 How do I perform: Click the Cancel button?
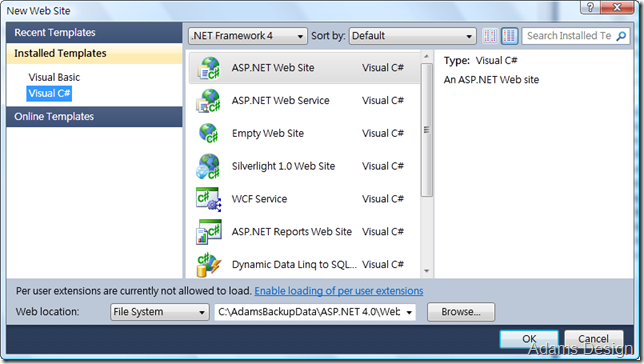(593, 339)
